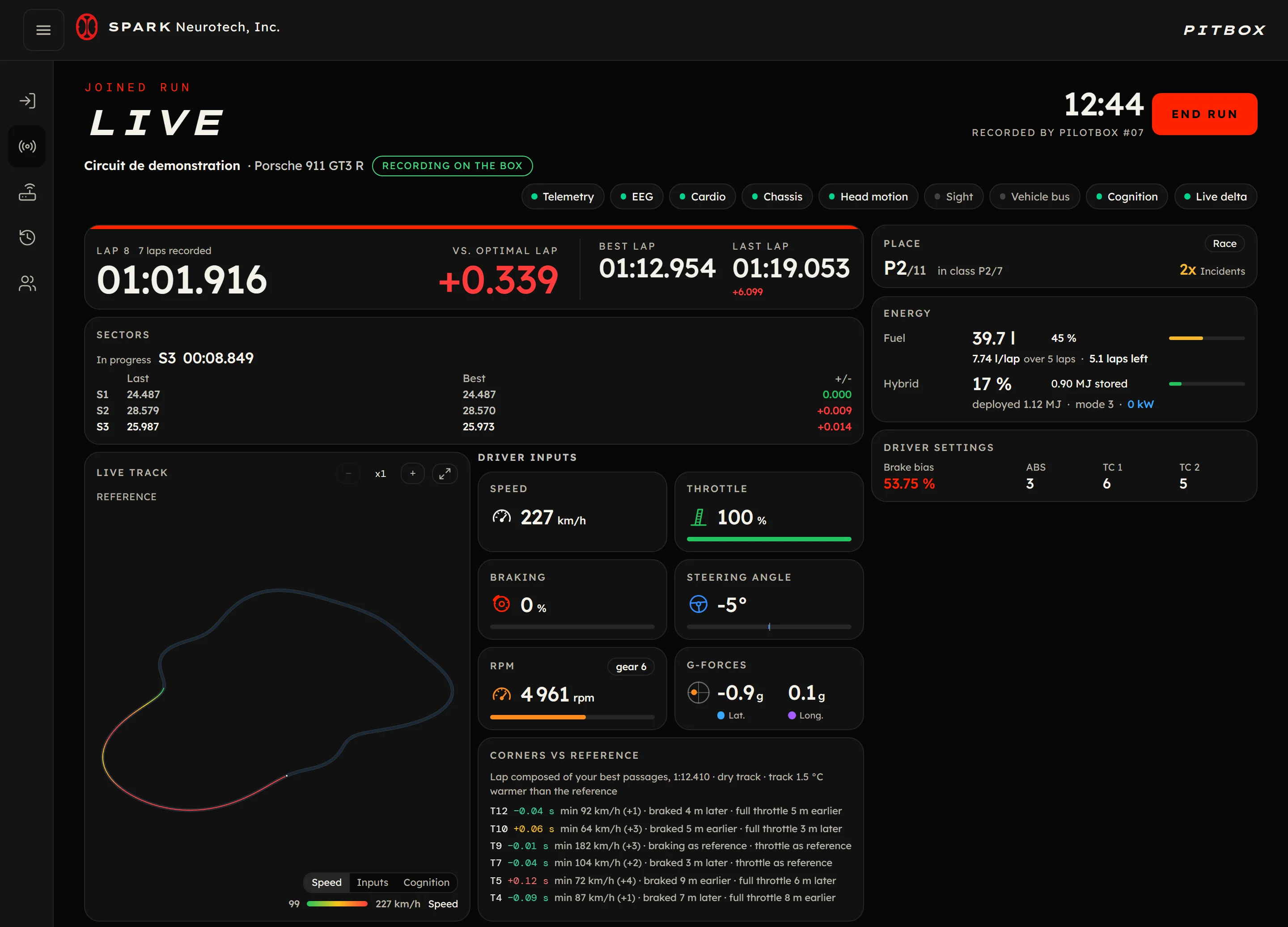Click the 2x Incidents label

[x=1212, y=270]
